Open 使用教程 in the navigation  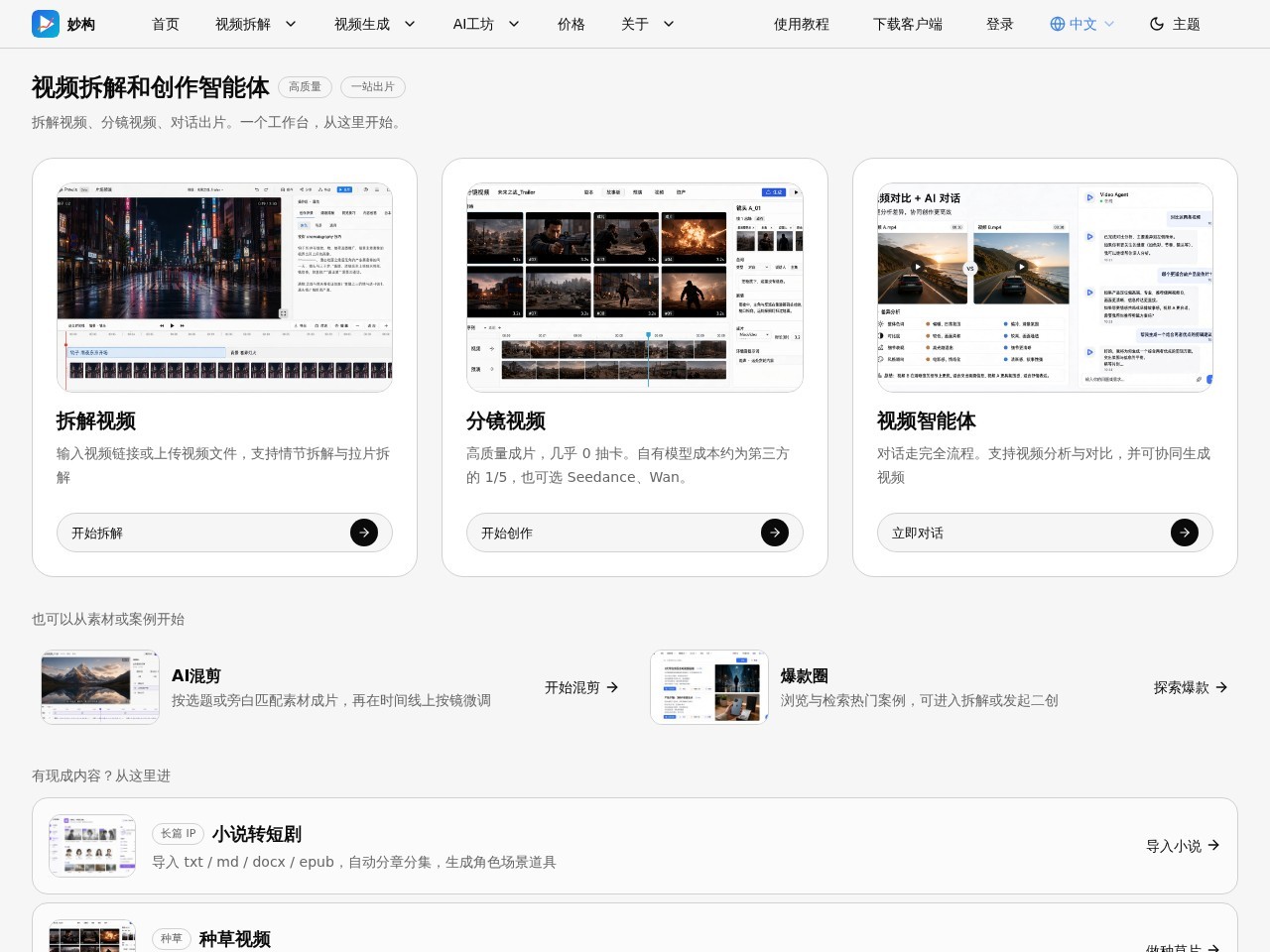click(802, 24)
